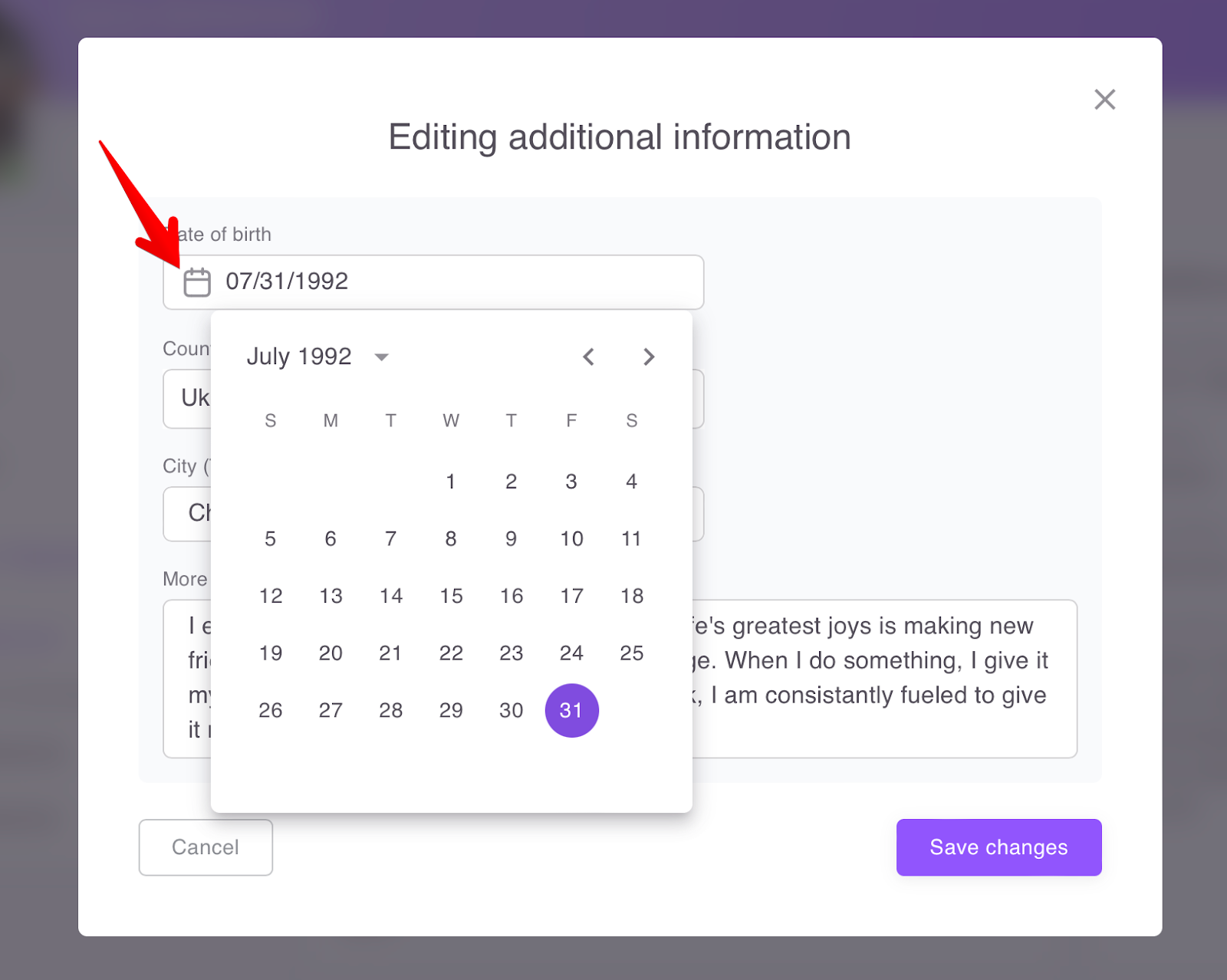Choose day 13 in the calendar
Viewport: 1227px width, 980px height.
(x=331, y=596)
